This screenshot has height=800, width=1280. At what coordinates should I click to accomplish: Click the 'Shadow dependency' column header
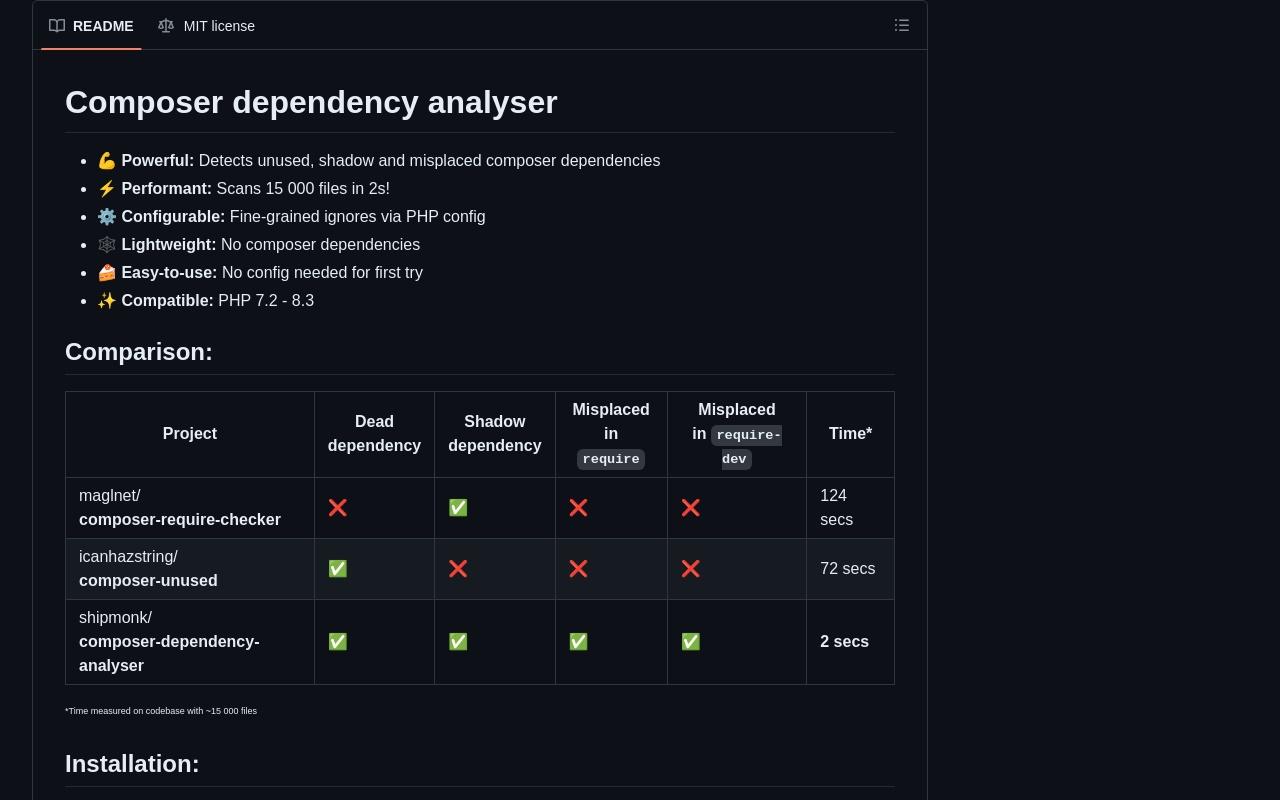pos(495,434)
